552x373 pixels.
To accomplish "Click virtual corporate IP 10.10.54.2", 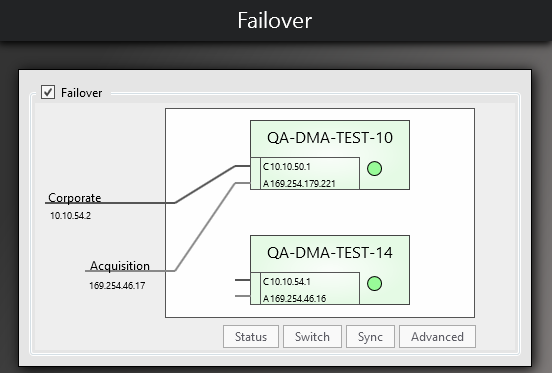I will point(70,216).
